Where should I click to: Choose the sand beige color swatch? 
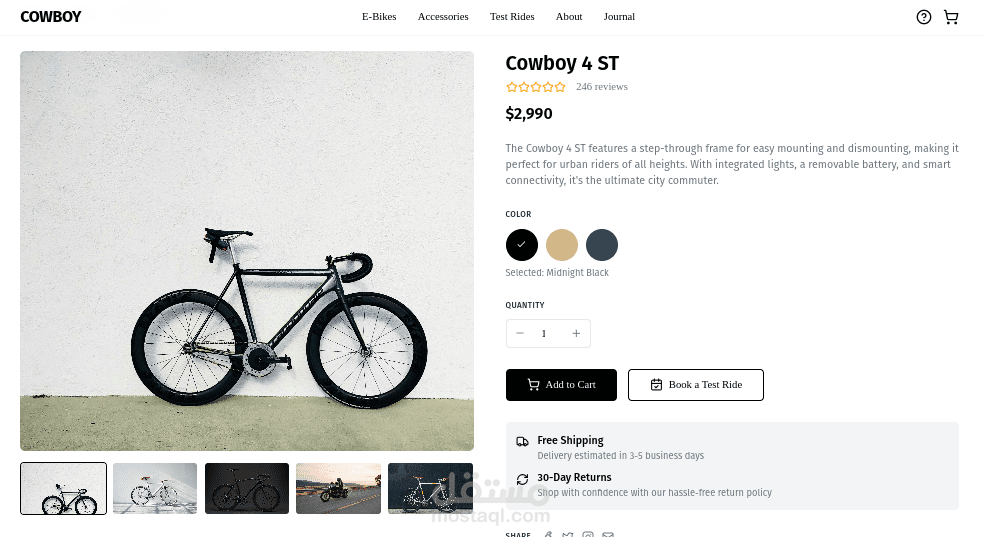click(x=562, y=245)
